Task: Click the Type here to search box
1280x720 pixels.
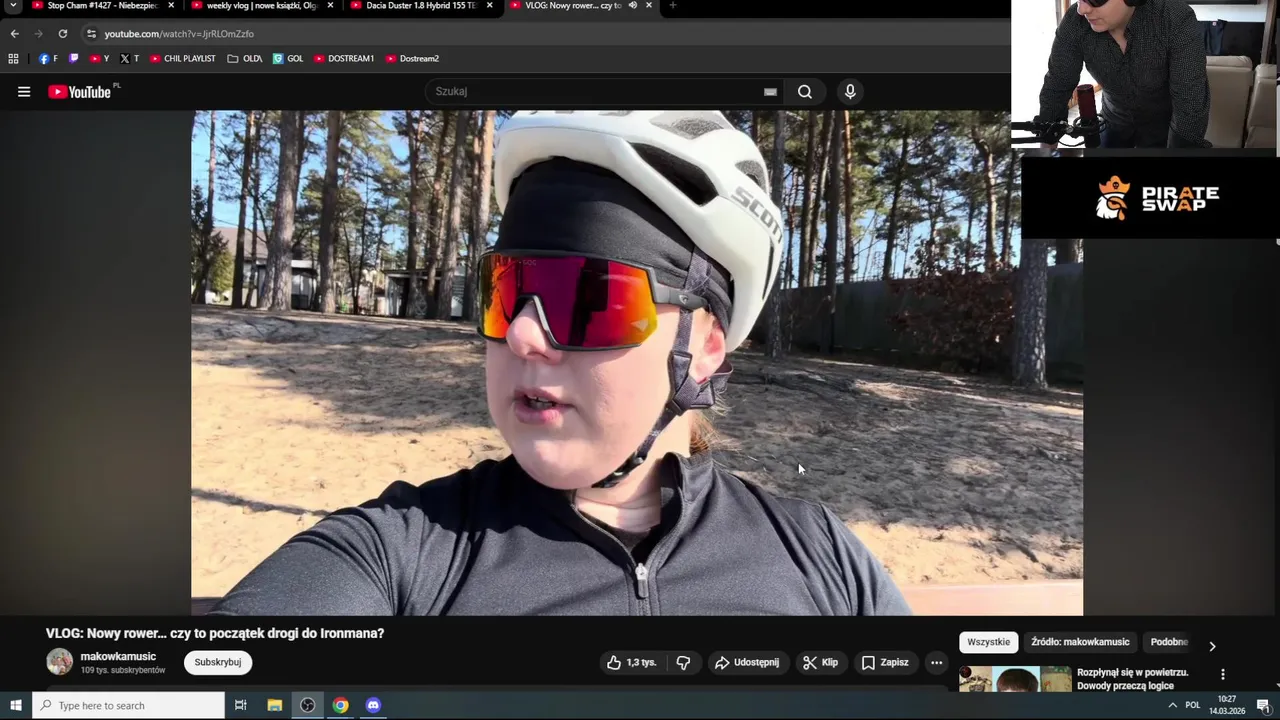Action: click(129, 705)
